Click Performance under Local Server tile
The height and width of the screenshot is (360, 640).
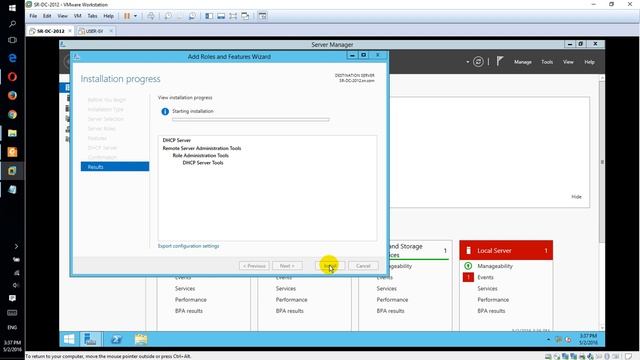point(493,300)
